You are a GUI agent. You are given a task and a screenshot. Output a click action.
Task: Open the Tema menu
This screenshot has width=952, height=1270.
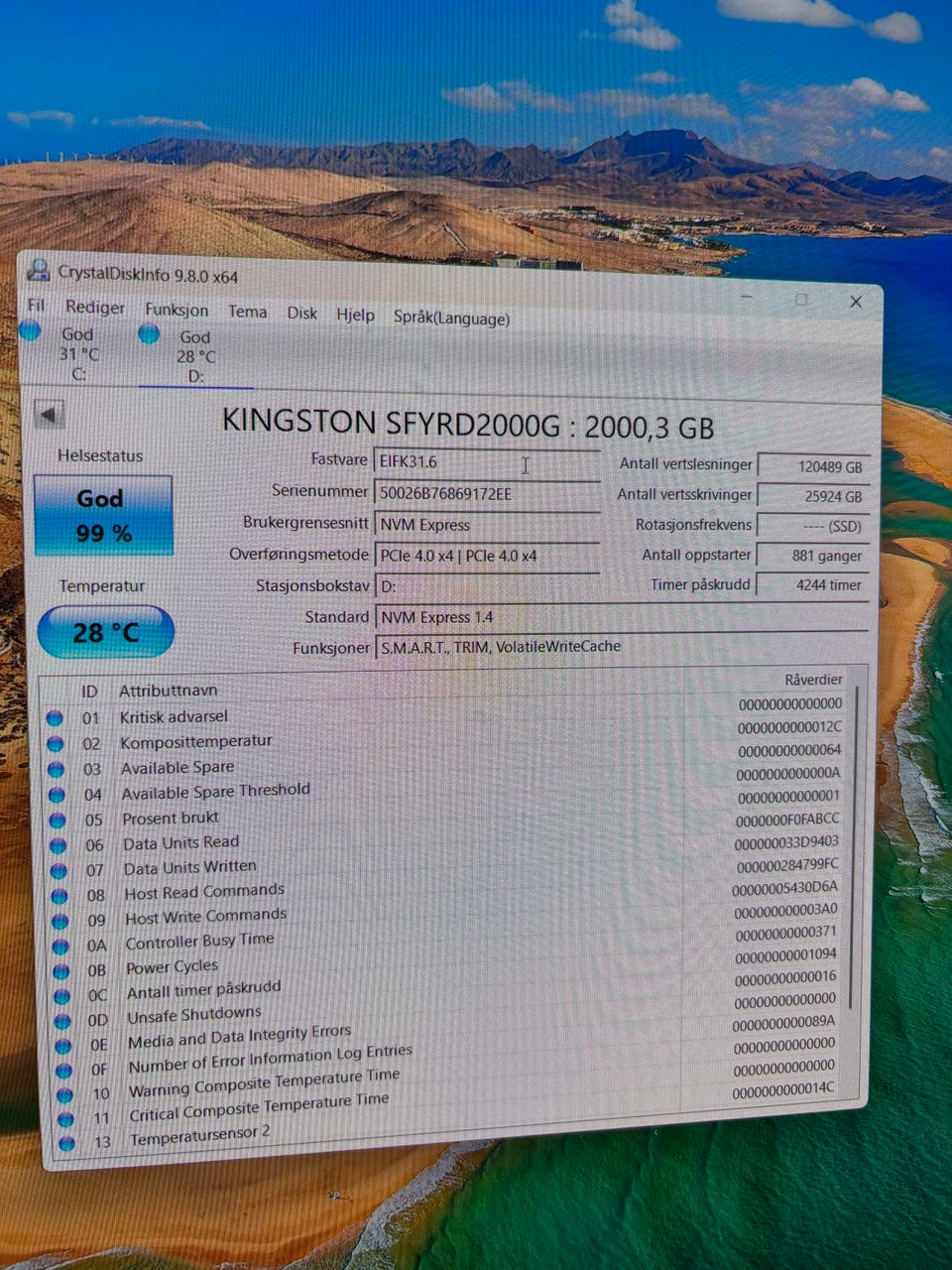pyautogui.click(x=248, y=312)
